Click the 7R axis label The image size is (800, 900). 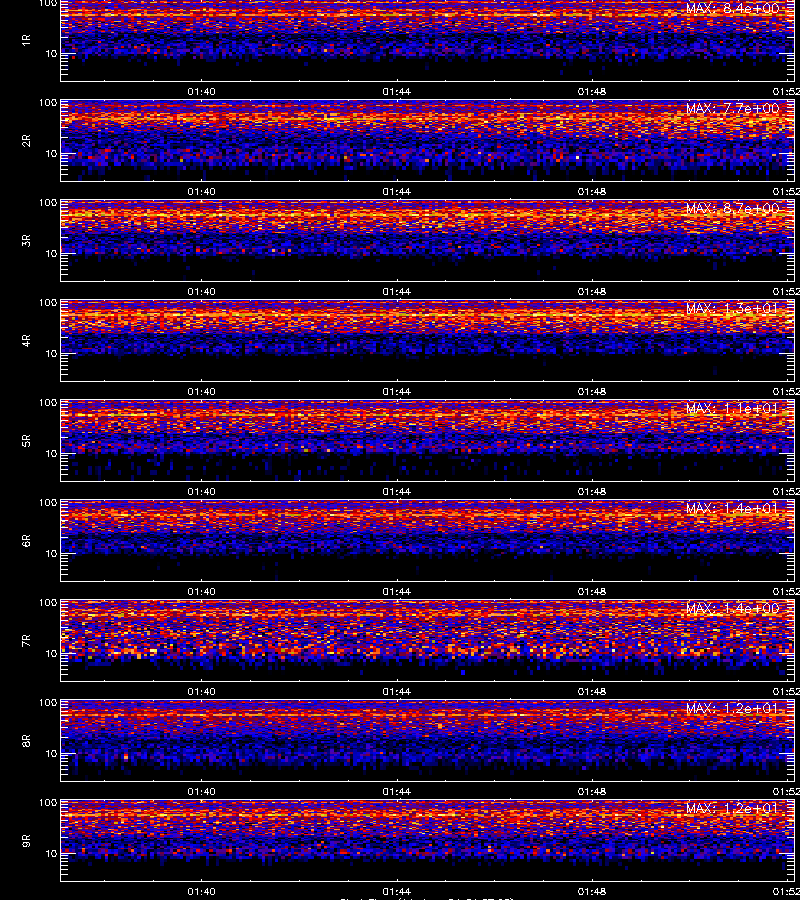tap(26, 641)
